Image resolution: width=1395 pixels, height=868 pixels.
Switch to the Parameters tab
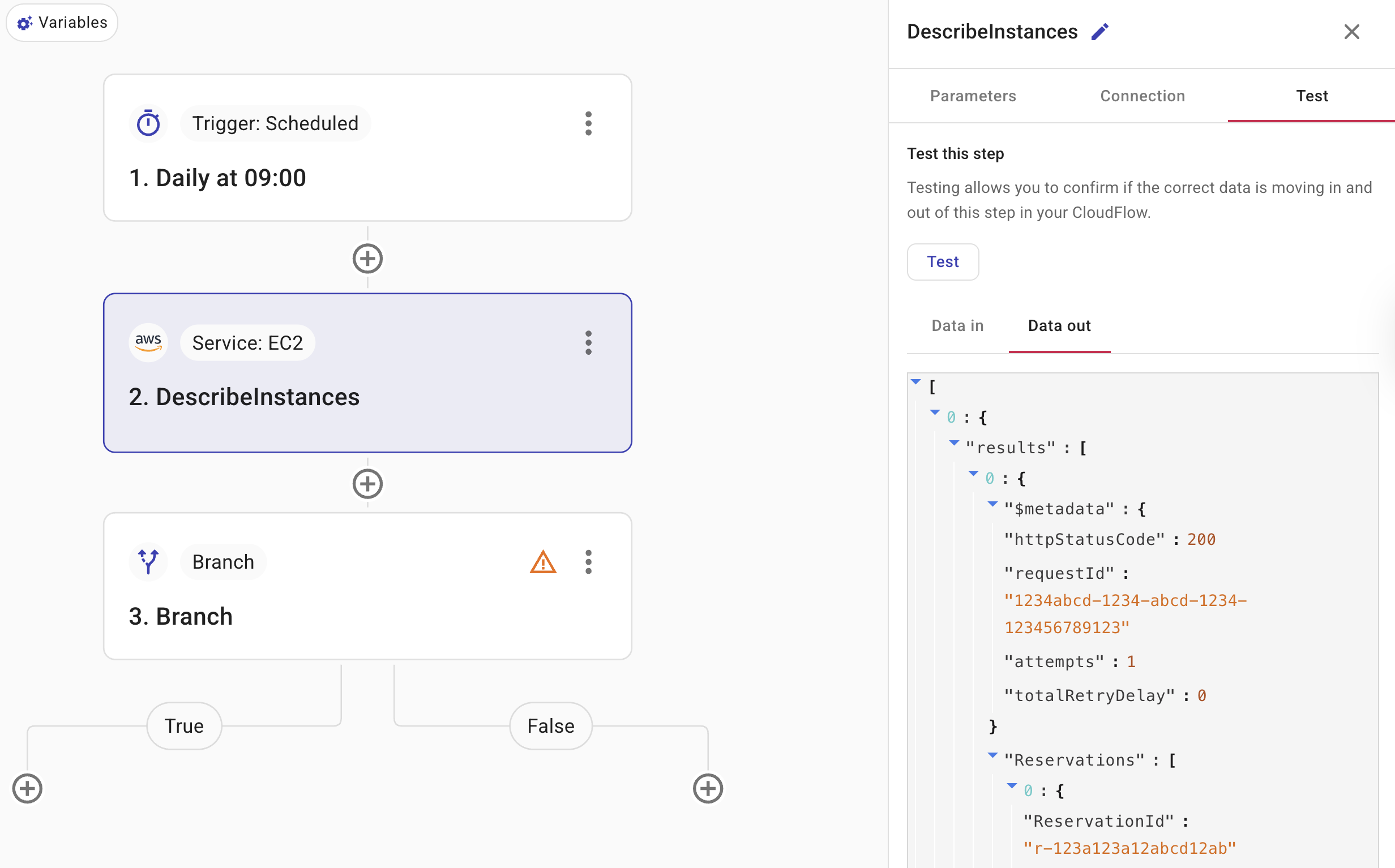pos(973,96)
